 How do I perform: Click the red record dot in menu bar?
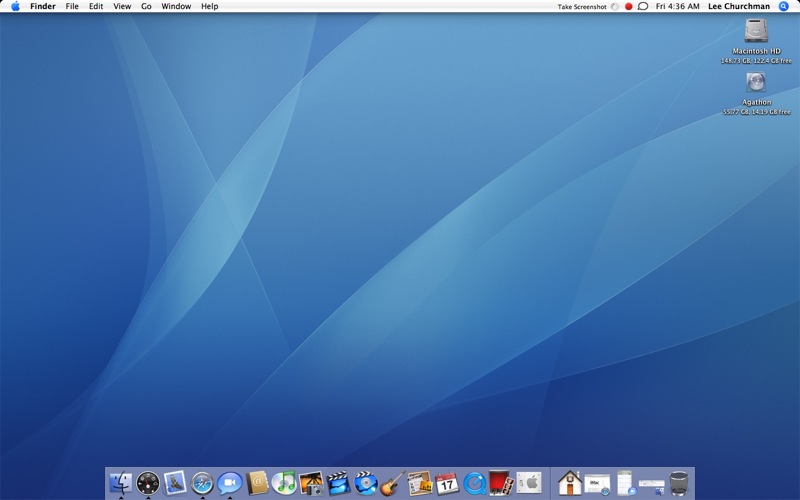(x=629, y=7)
